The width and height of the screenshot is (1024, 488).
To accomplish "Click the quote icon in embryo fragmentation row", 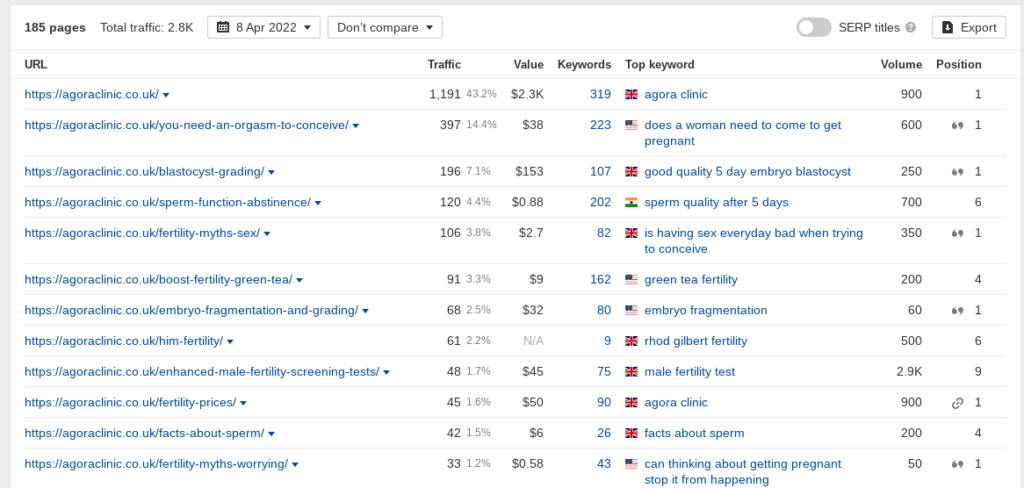I will click(x=957, y=310).
